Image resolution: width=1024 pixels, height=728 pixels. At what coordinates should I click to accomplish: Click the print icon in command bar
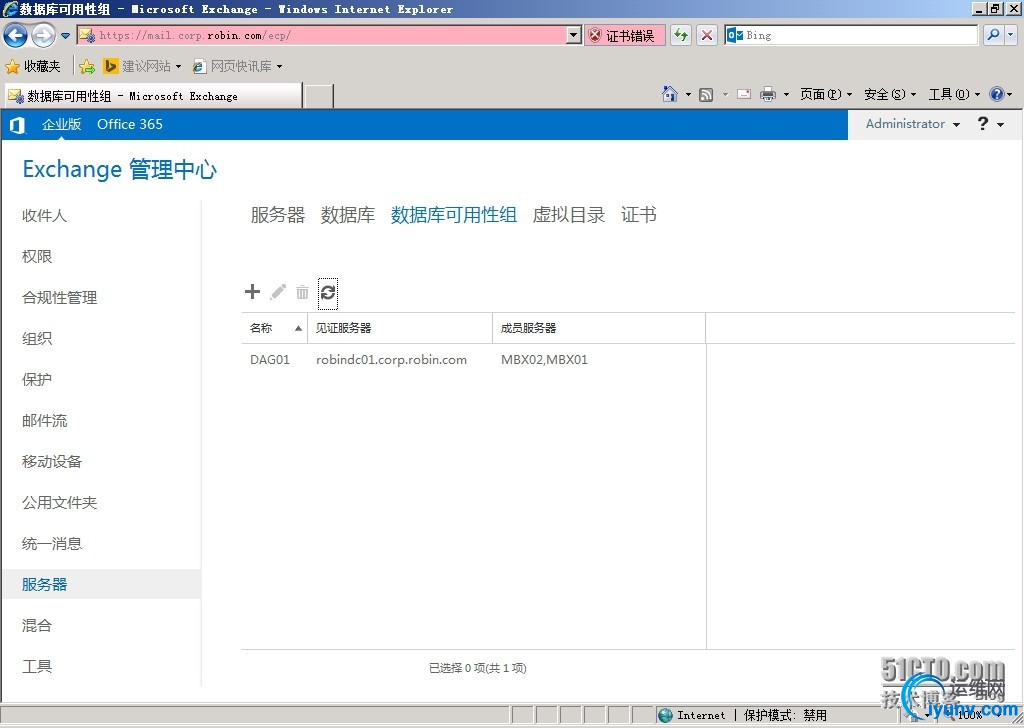[x=768, y=94]
